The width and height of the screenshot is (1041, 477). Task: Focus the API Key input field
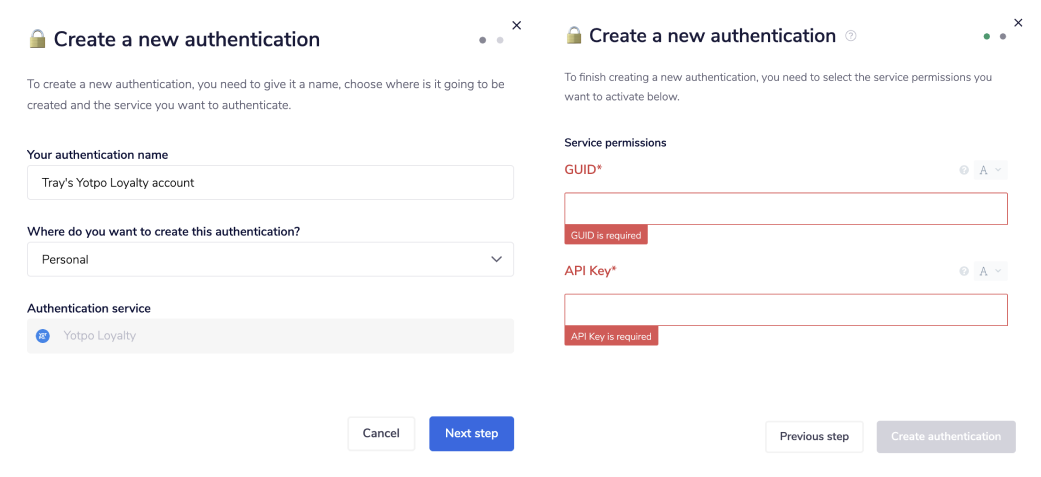click(x=785, y=309)
